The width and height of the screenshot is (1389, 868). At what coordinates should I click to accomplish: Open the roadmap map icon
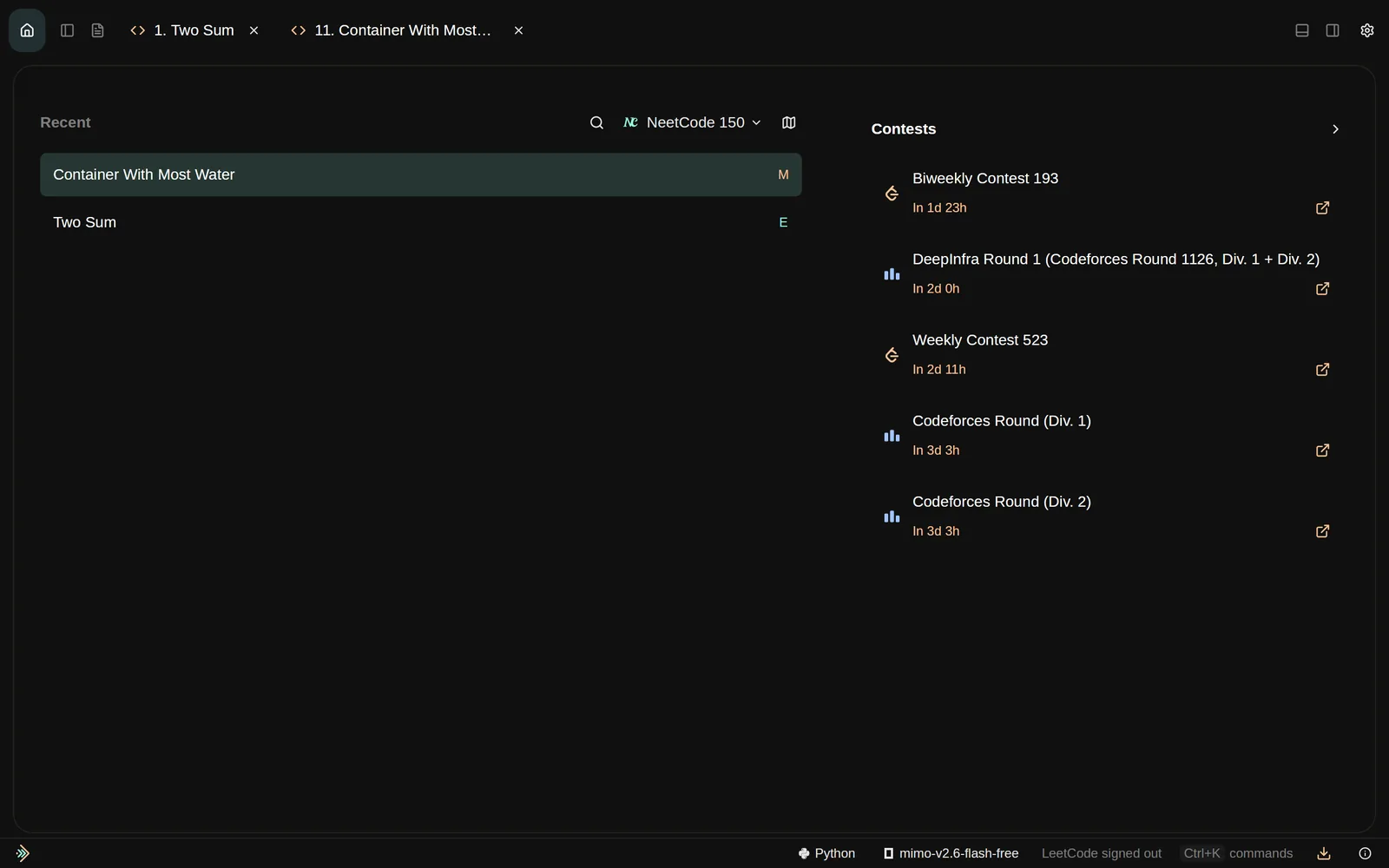(x=788, y=122)
